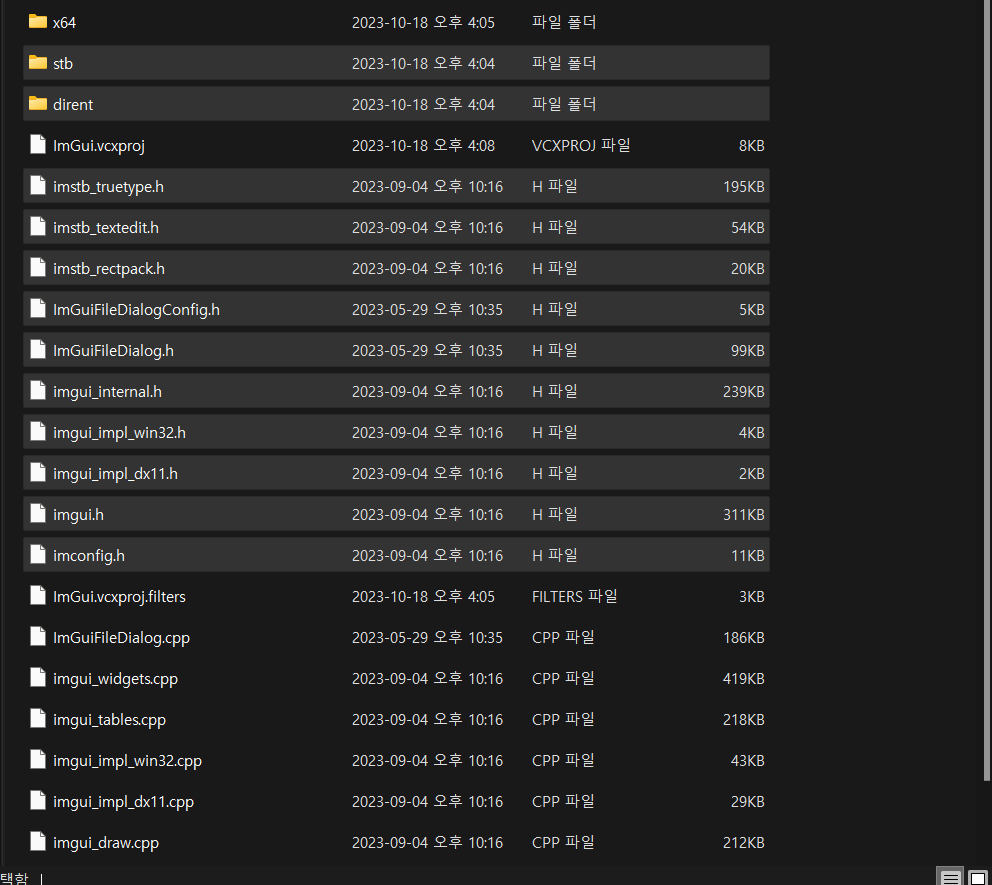Switch to large icons view button
Viewport: 992px width, 885px height.
[x=977, y=877]
